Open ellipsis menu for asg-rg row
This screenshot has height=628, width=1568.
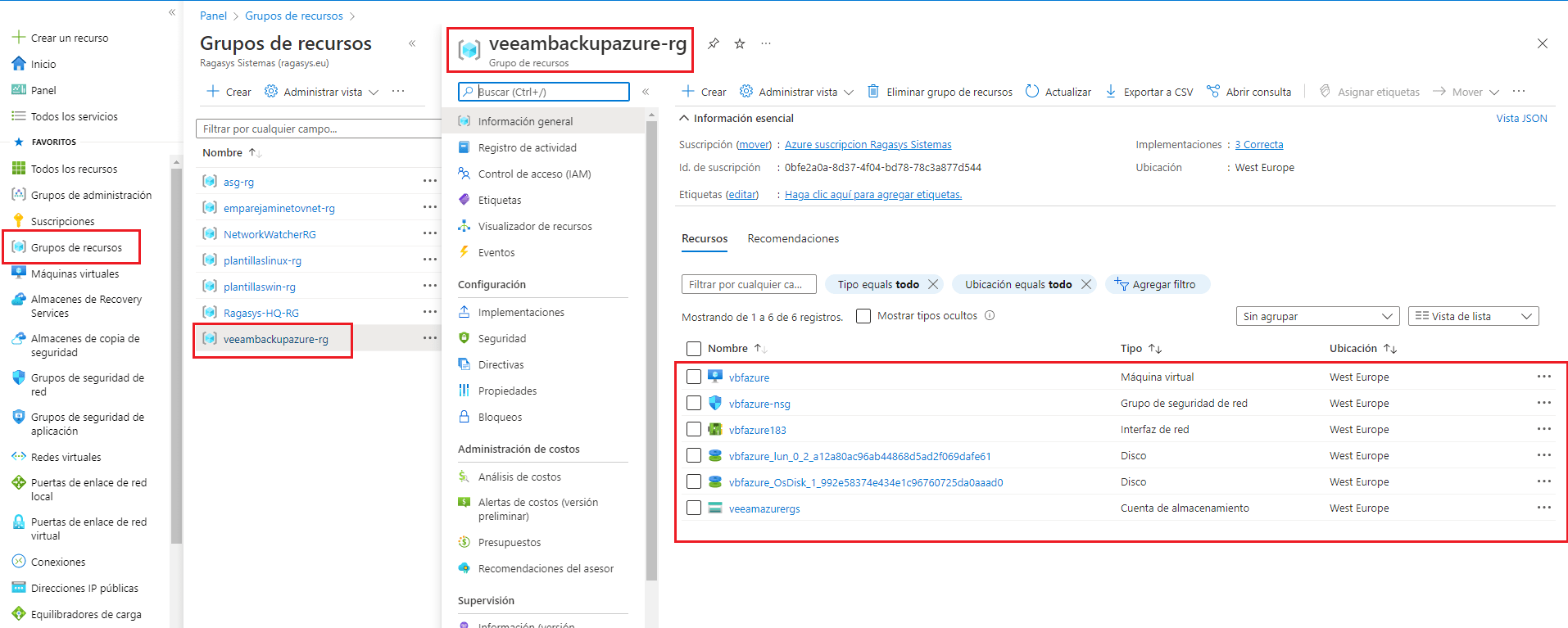point(430,181)
